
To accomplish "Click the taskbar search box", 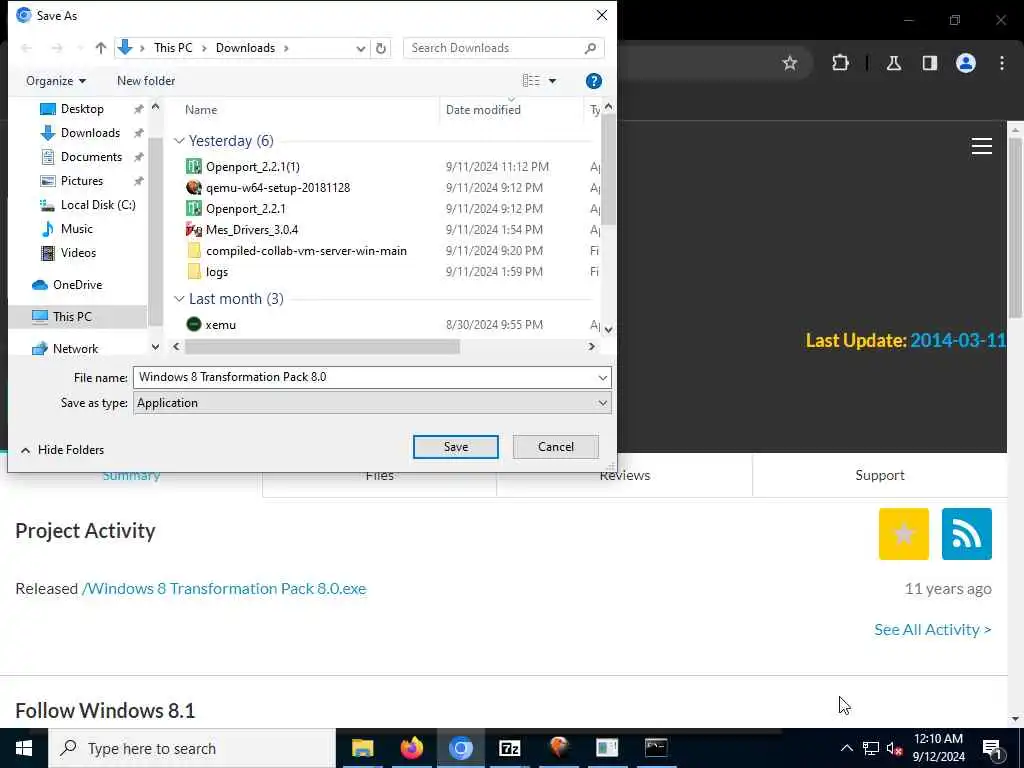I will 192,748.
